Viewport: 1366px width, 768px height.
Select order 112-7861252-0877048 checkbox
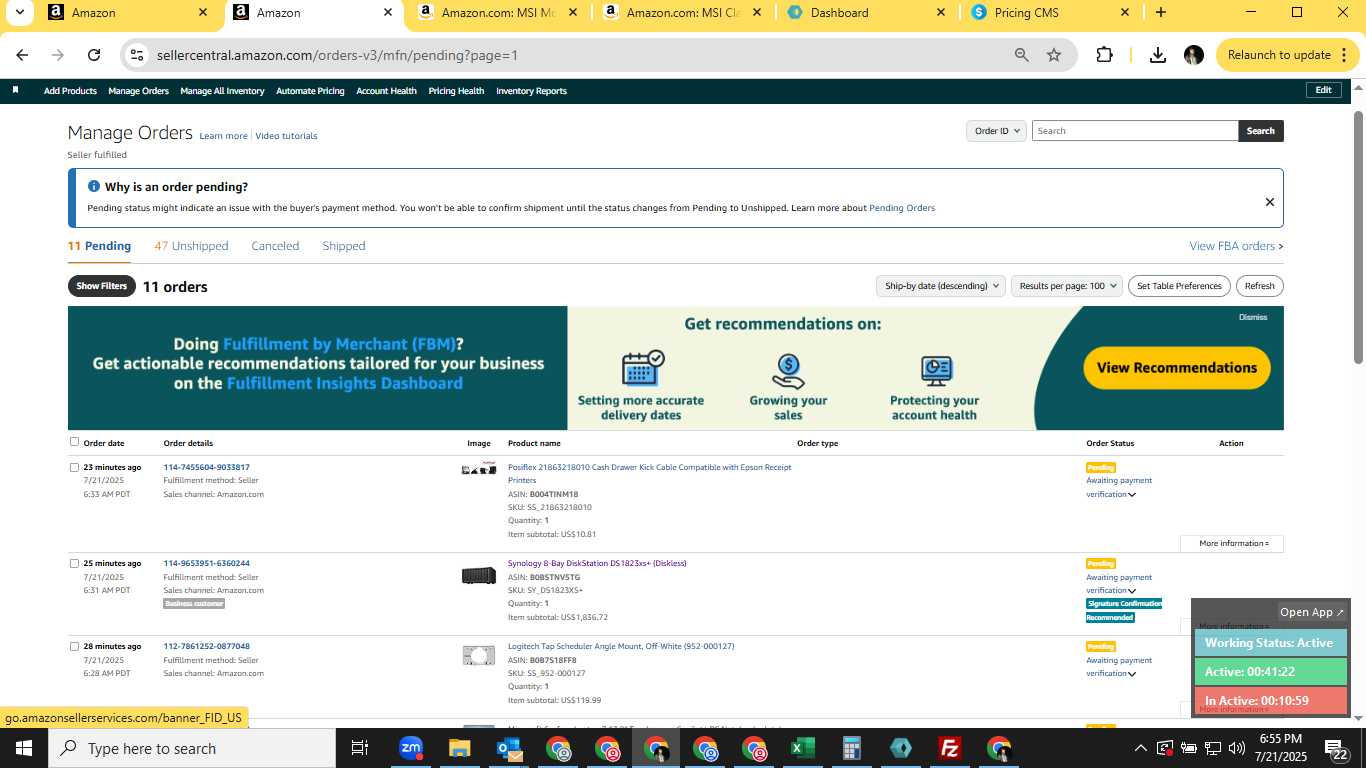(74, 646)
